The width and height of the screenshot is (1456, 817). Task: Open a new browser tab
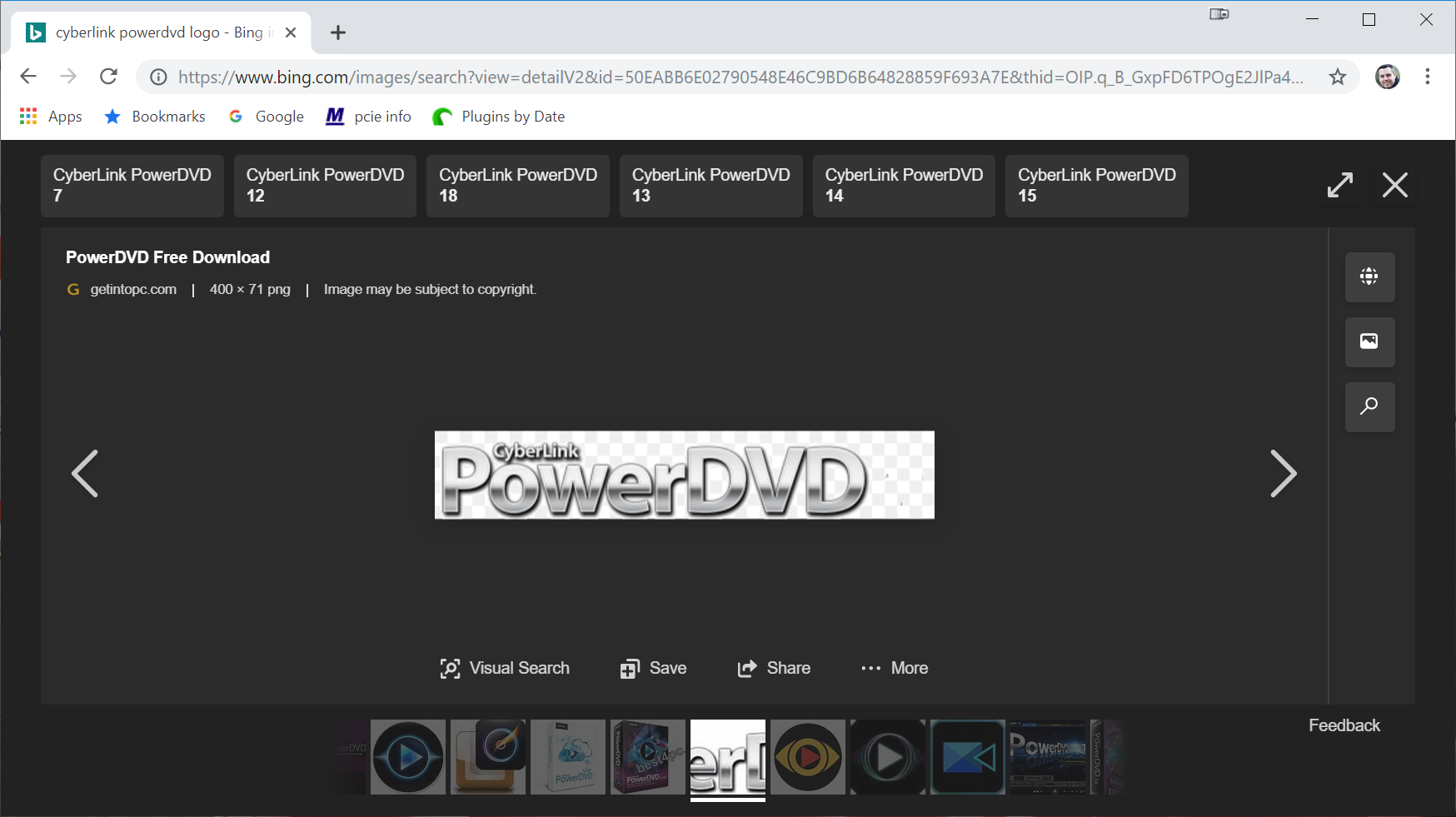point(337,32)
